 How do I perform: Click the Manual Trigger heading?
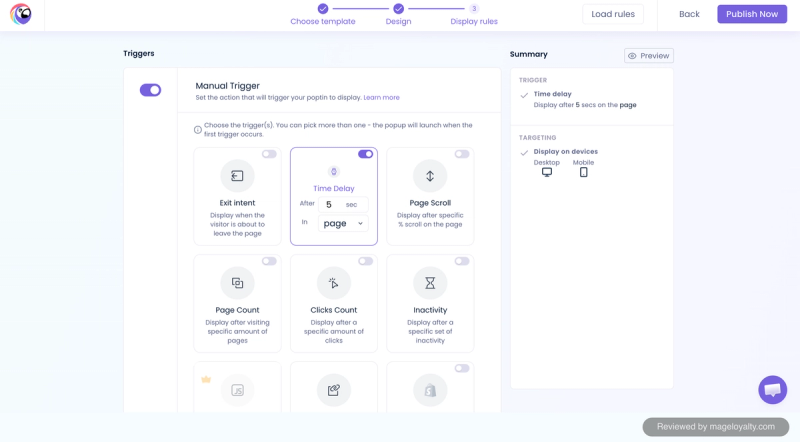pos(228,86)
